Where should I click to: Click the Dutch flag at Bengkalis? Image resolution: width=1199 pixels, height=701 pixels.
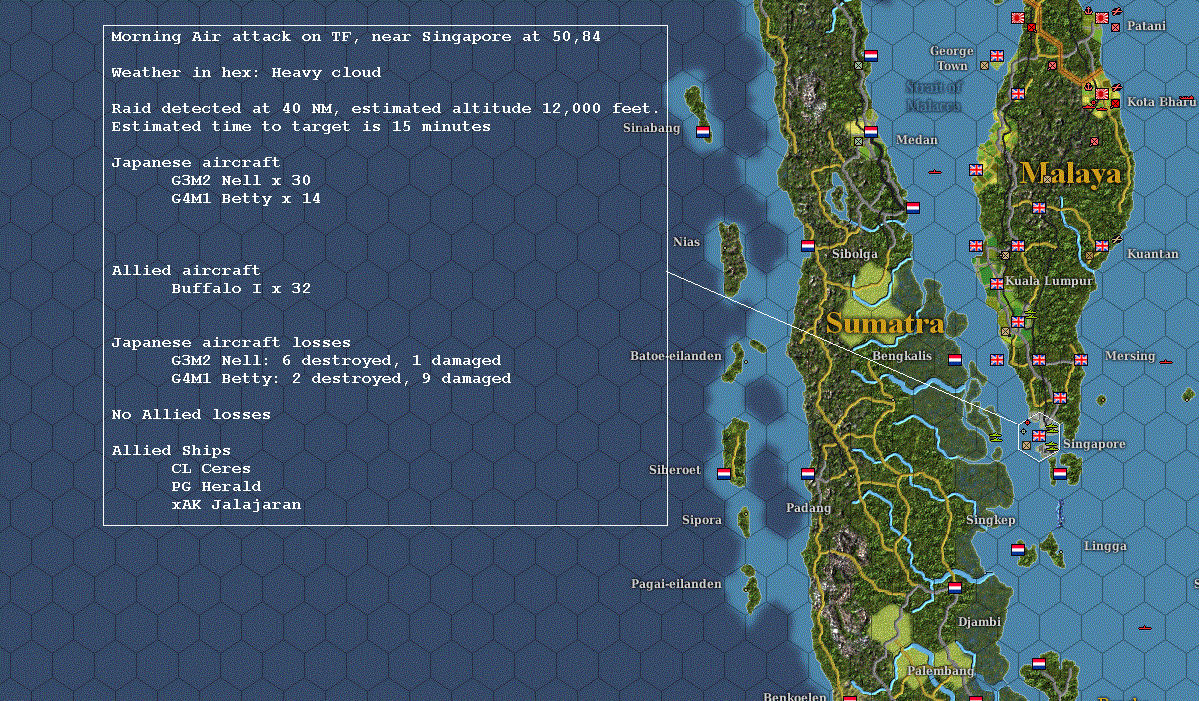955,359
